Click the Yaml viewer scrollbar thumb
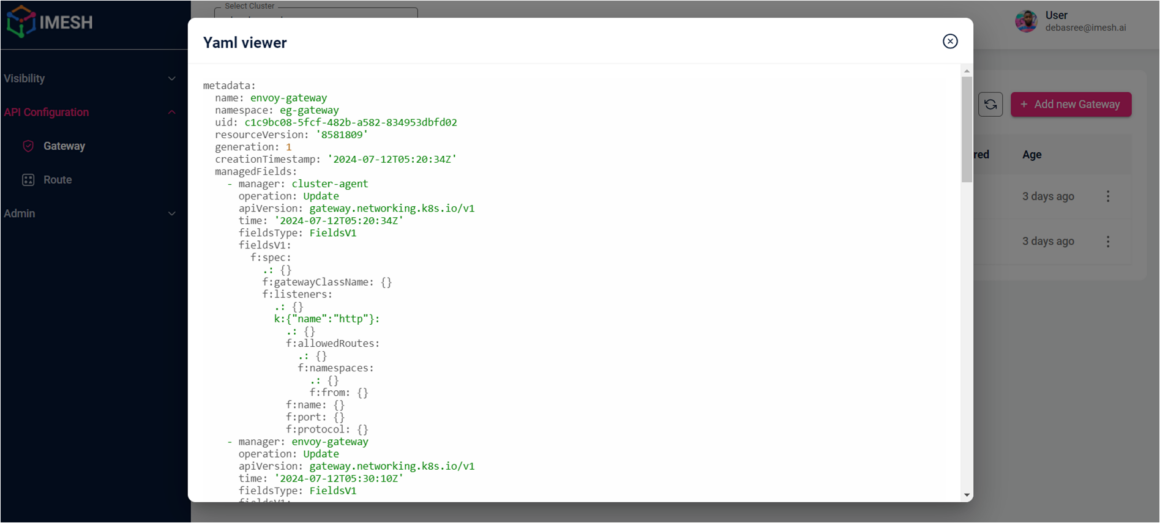The image size is (1160, 523). coord(966,129)
